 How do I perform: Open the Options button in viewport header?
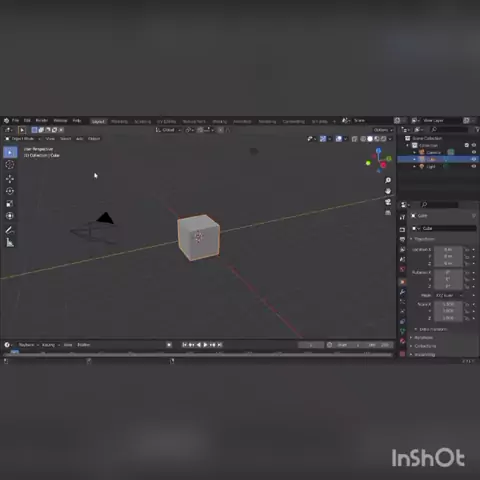pos(383,130)
